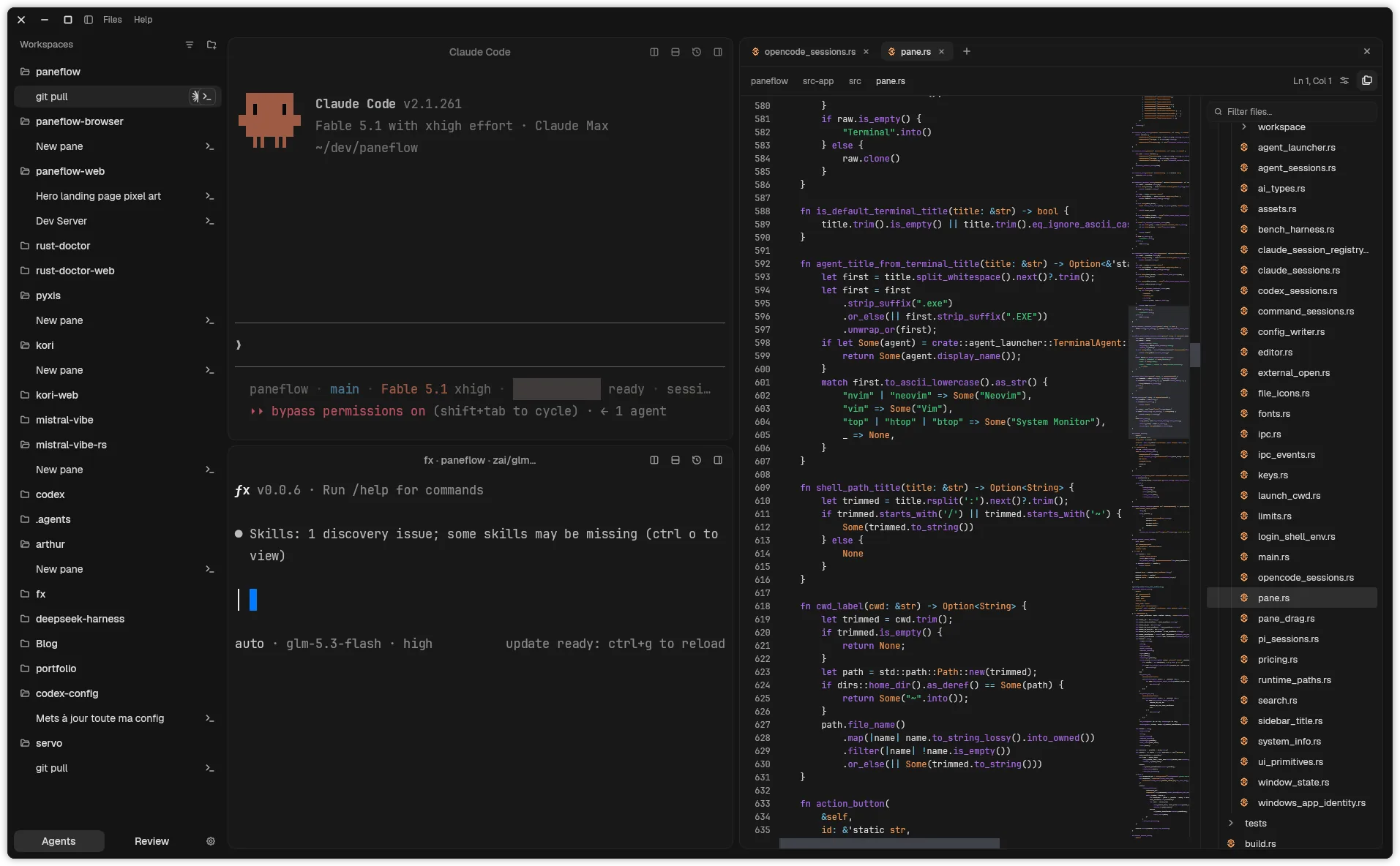Expand the kori-web workspace
Viewport: 1400px width, 866px height.
57,395
